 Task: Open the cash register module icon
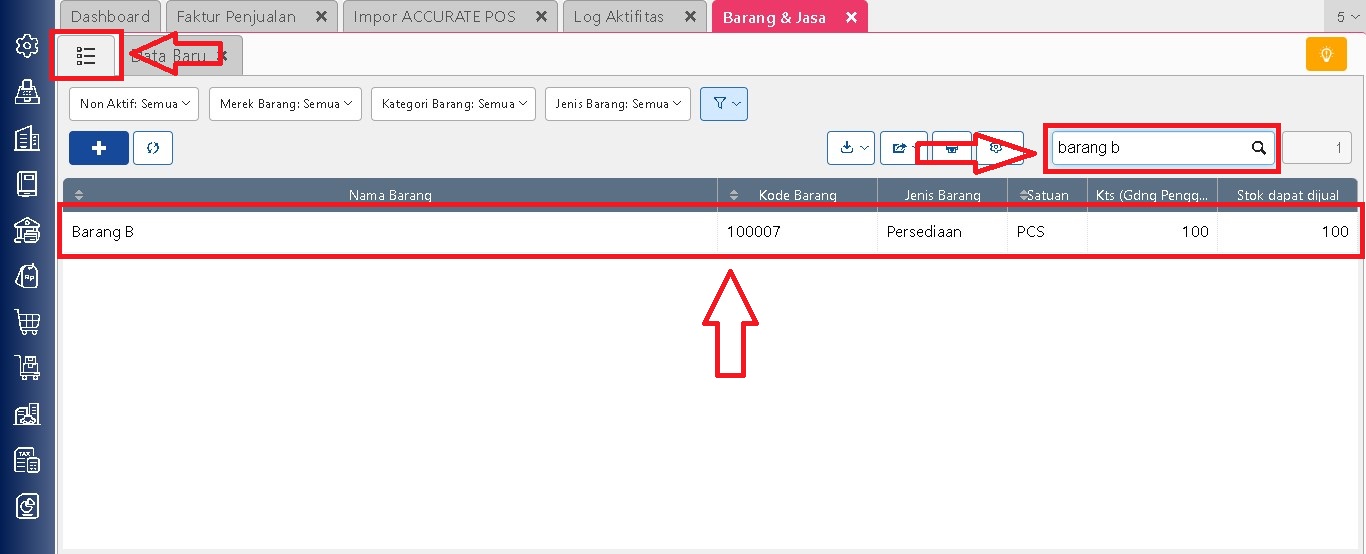click(x=27, y=92)
